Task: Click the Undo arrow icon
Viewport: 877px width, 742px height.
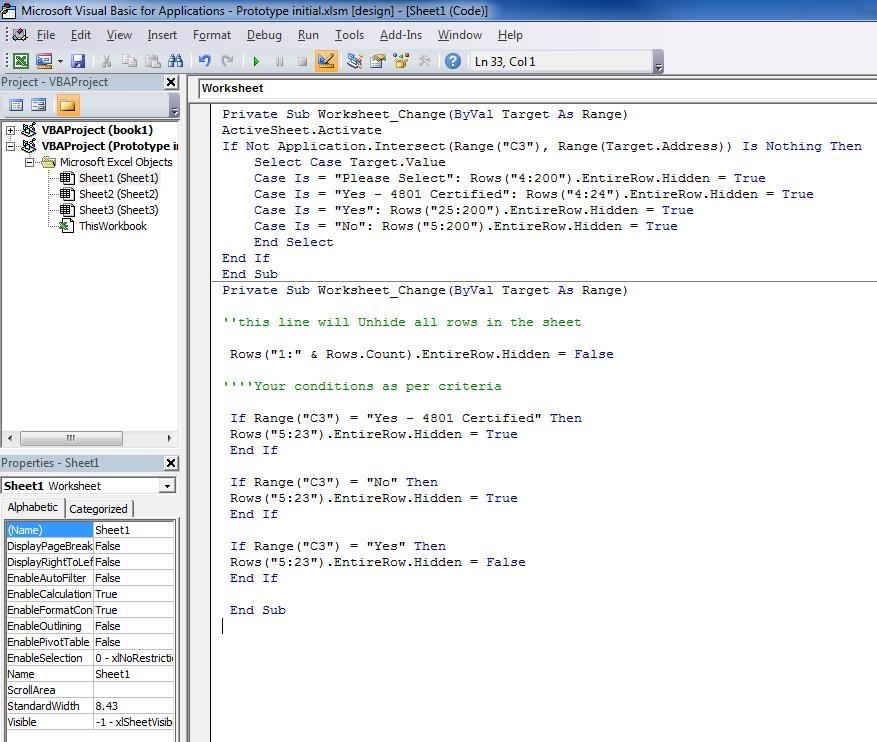Action: (x=205, y=61)
